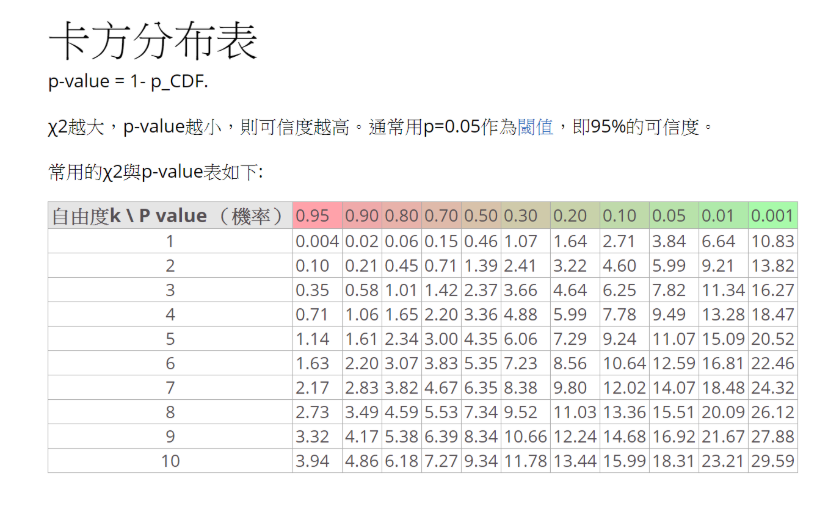Screen dimensions: 833x508
Task: Click the value 26.12 in row 8
Action: point(772,412)
